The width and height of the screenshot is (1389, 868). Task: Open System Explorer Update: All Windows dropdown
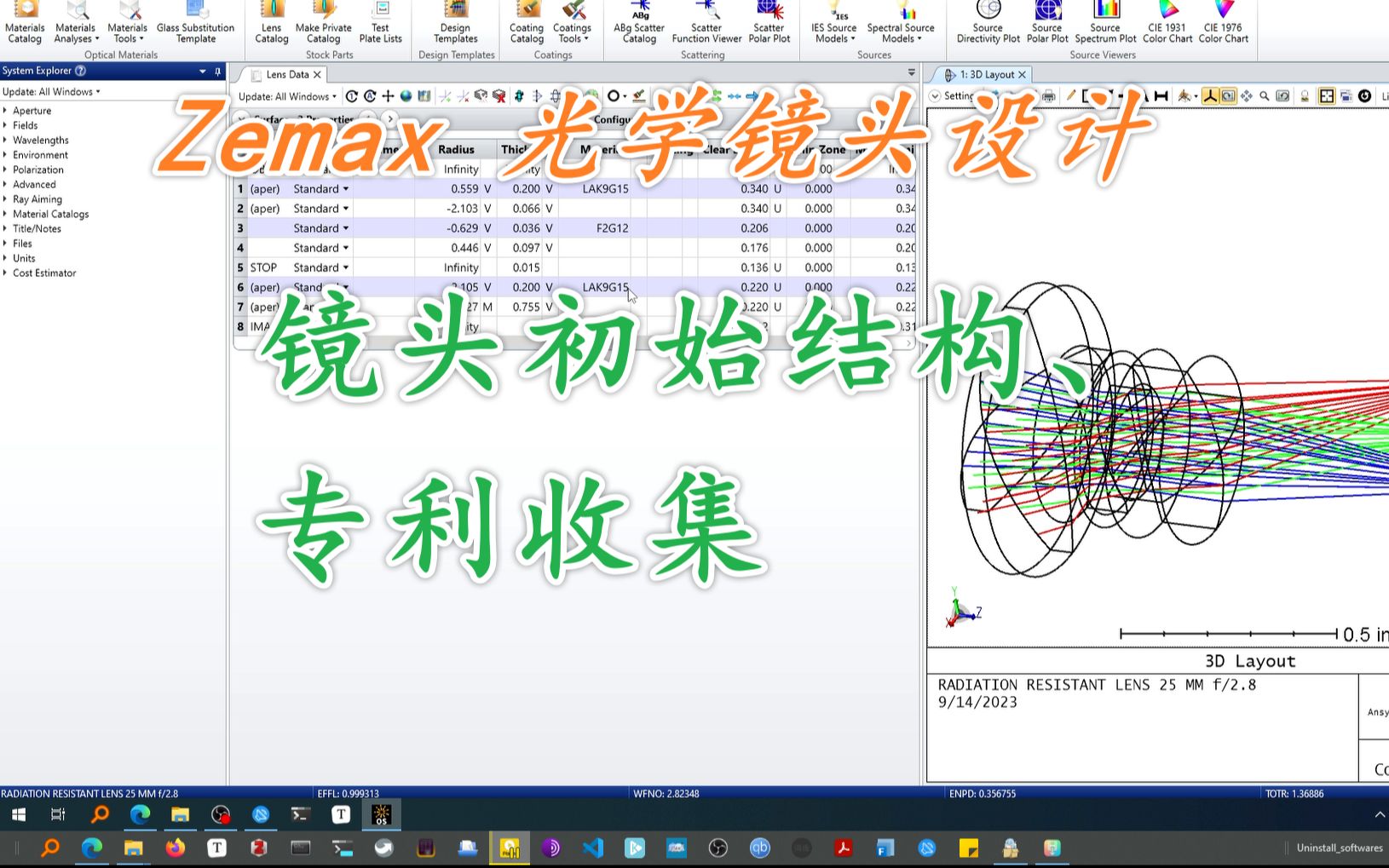51,91
